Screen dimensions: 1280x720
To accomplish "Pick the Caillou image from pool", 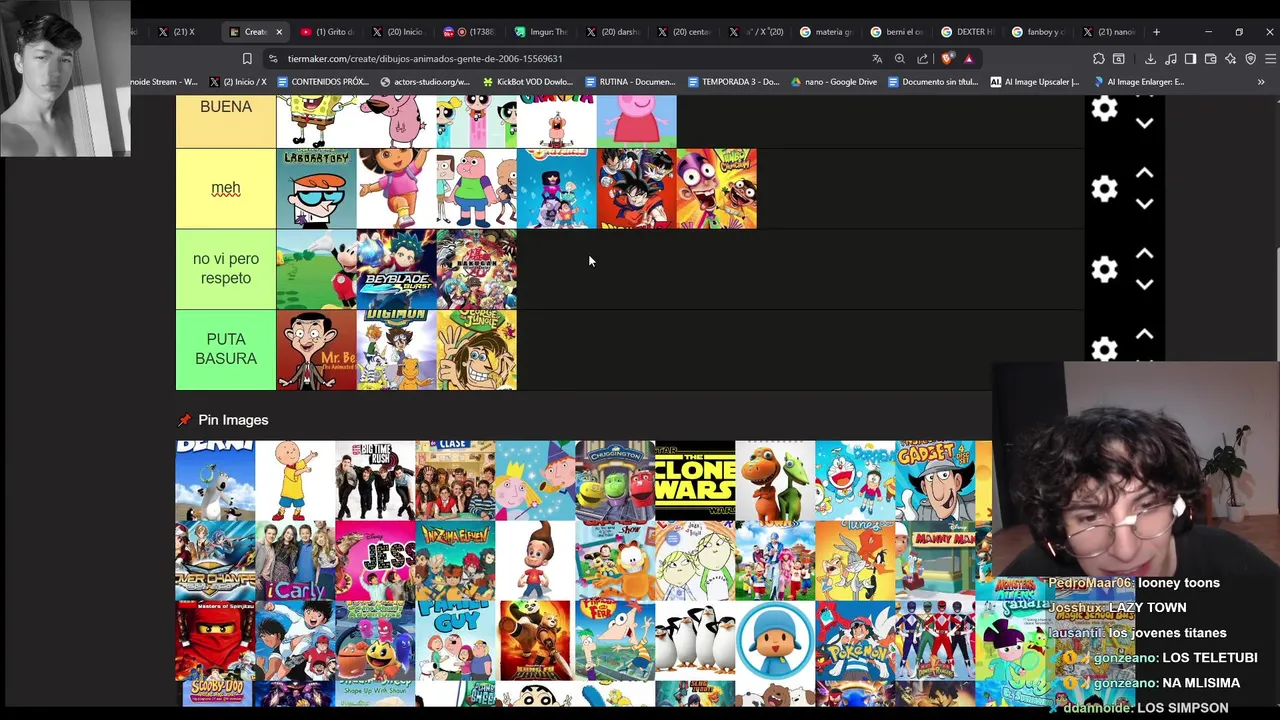I will 295,480.
